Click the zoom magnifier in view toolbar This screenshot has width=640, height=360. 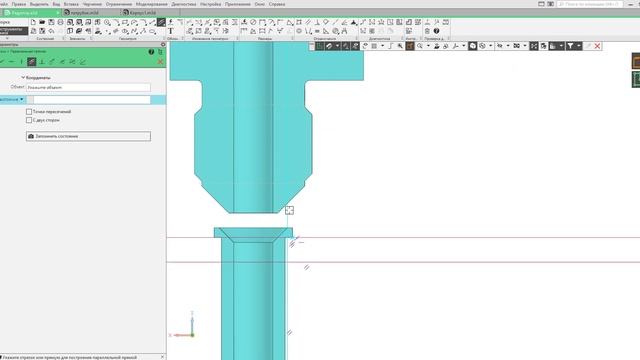click(420, 46)
